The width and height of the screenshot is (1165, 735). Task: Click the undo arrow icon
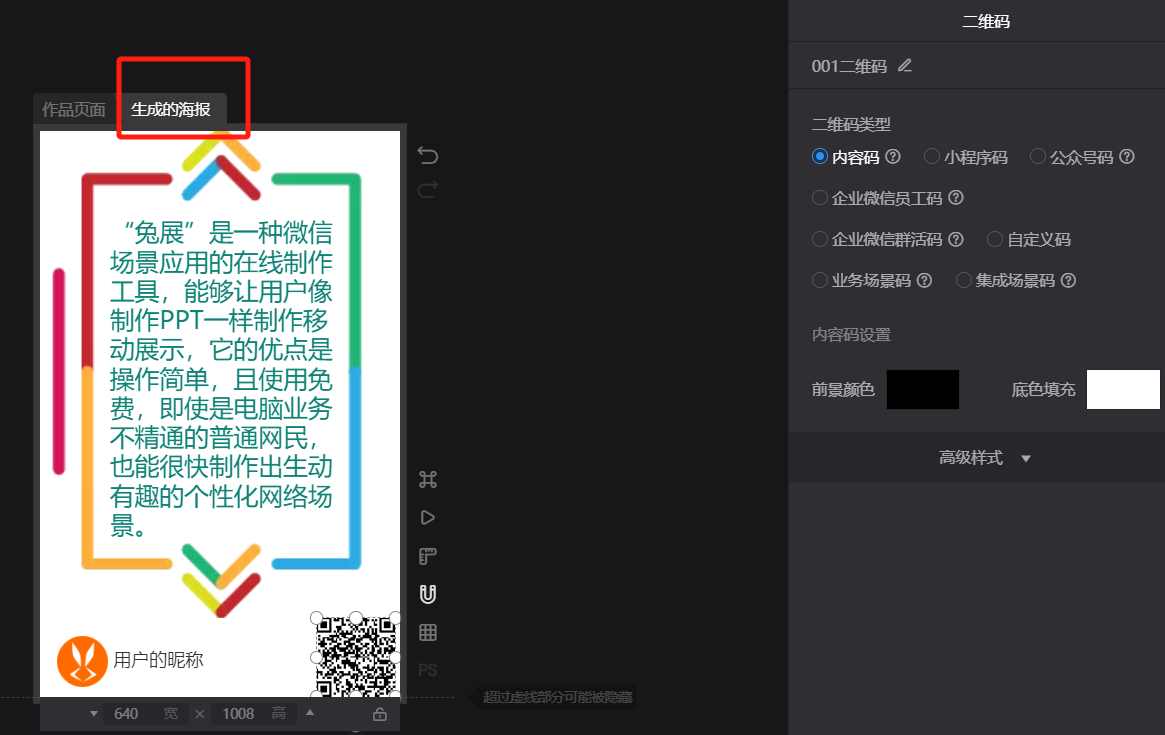click(428, 155)
